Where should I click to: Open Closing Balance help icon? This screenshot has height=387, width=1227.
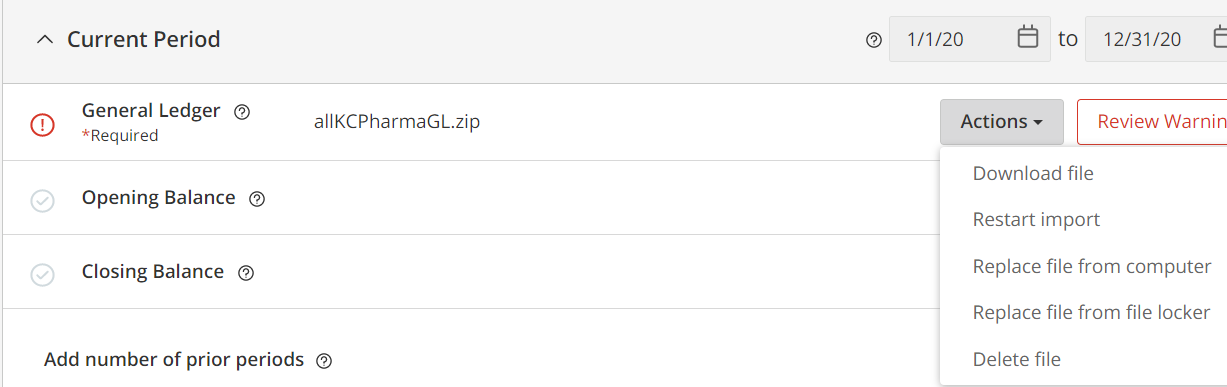(246, 273)
